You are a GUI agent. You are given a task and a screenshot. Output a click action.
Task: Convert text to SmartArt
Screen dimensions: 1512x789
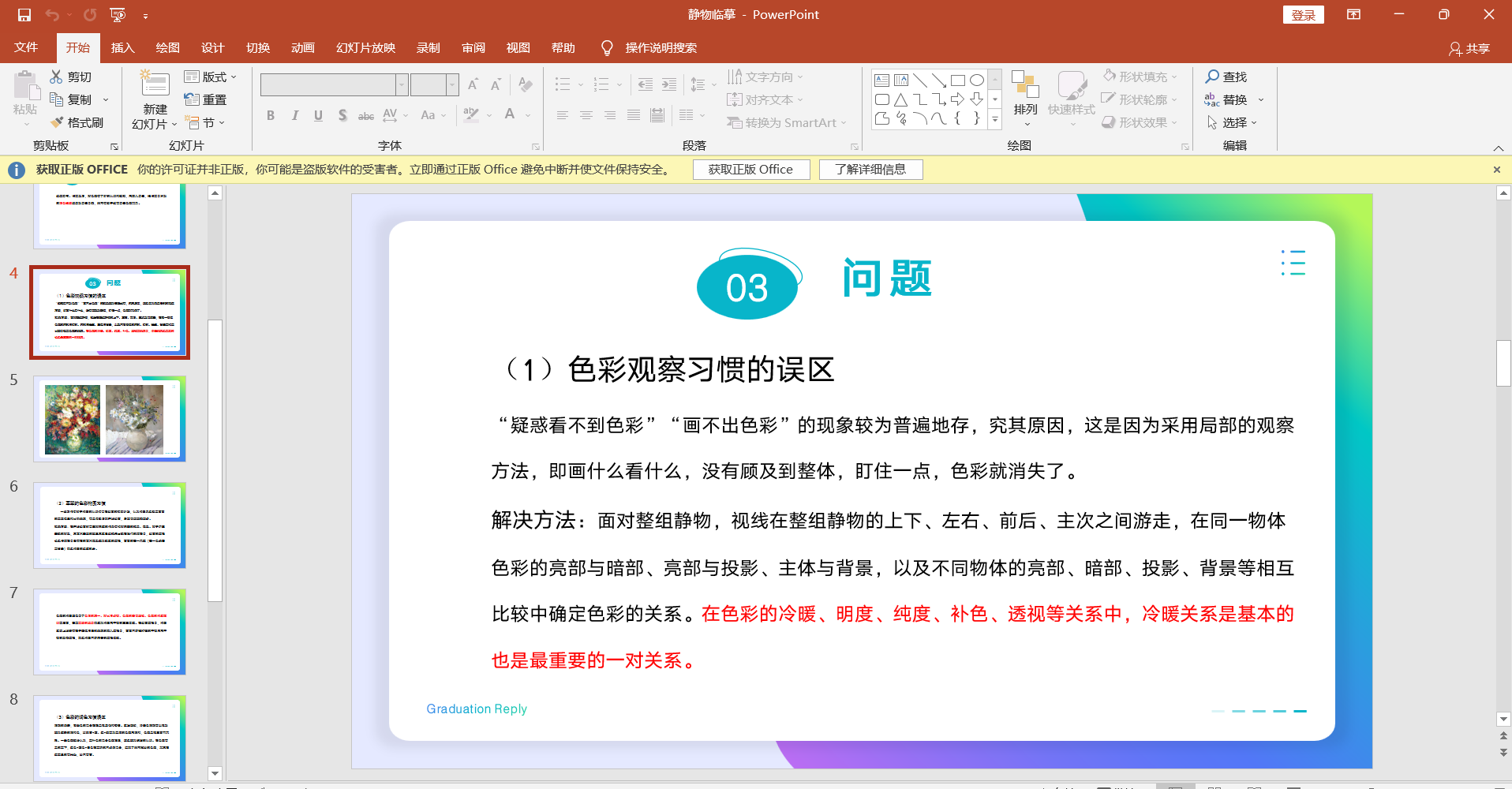click(786, 122)
